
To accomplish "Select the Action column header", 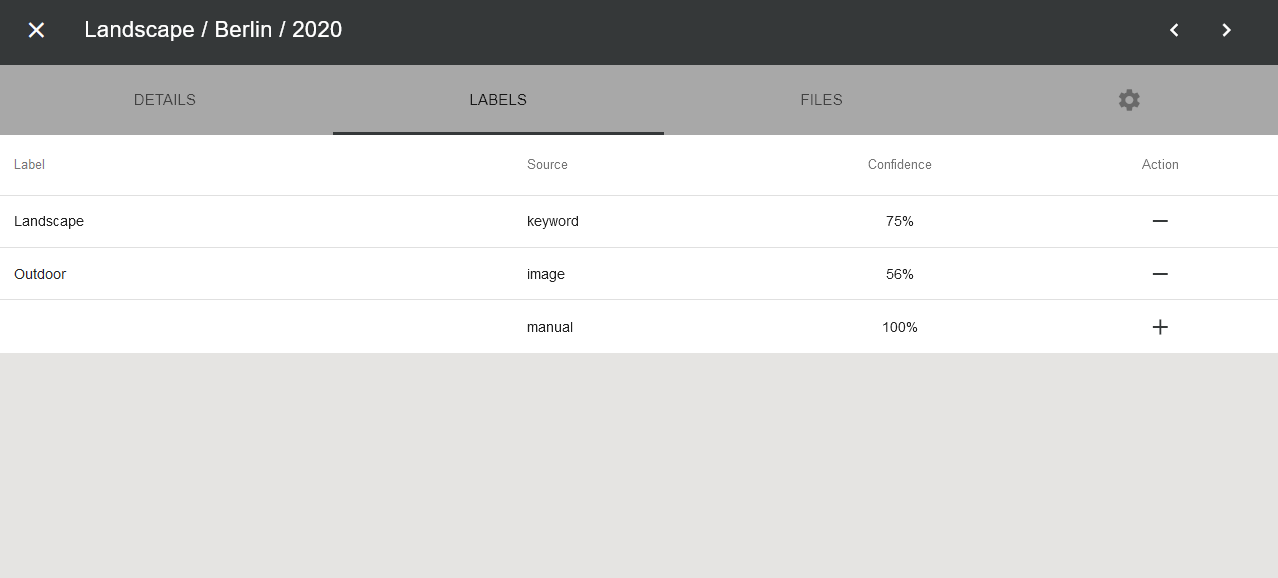I will click(x=1159, y=164).
